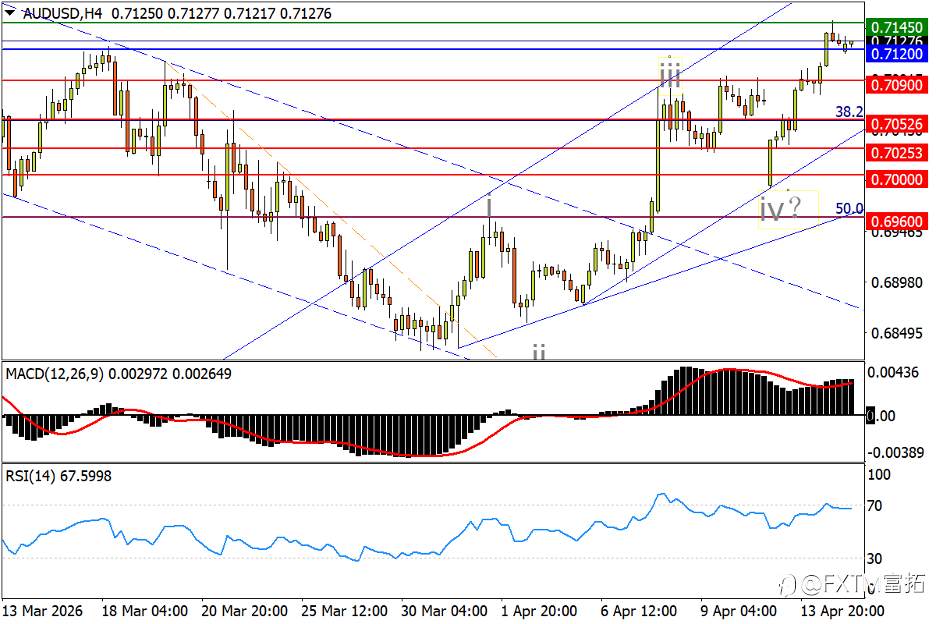
Task: Select the blue 0.71200 price label
Action: pyautogui.click(x=896, y=54)
